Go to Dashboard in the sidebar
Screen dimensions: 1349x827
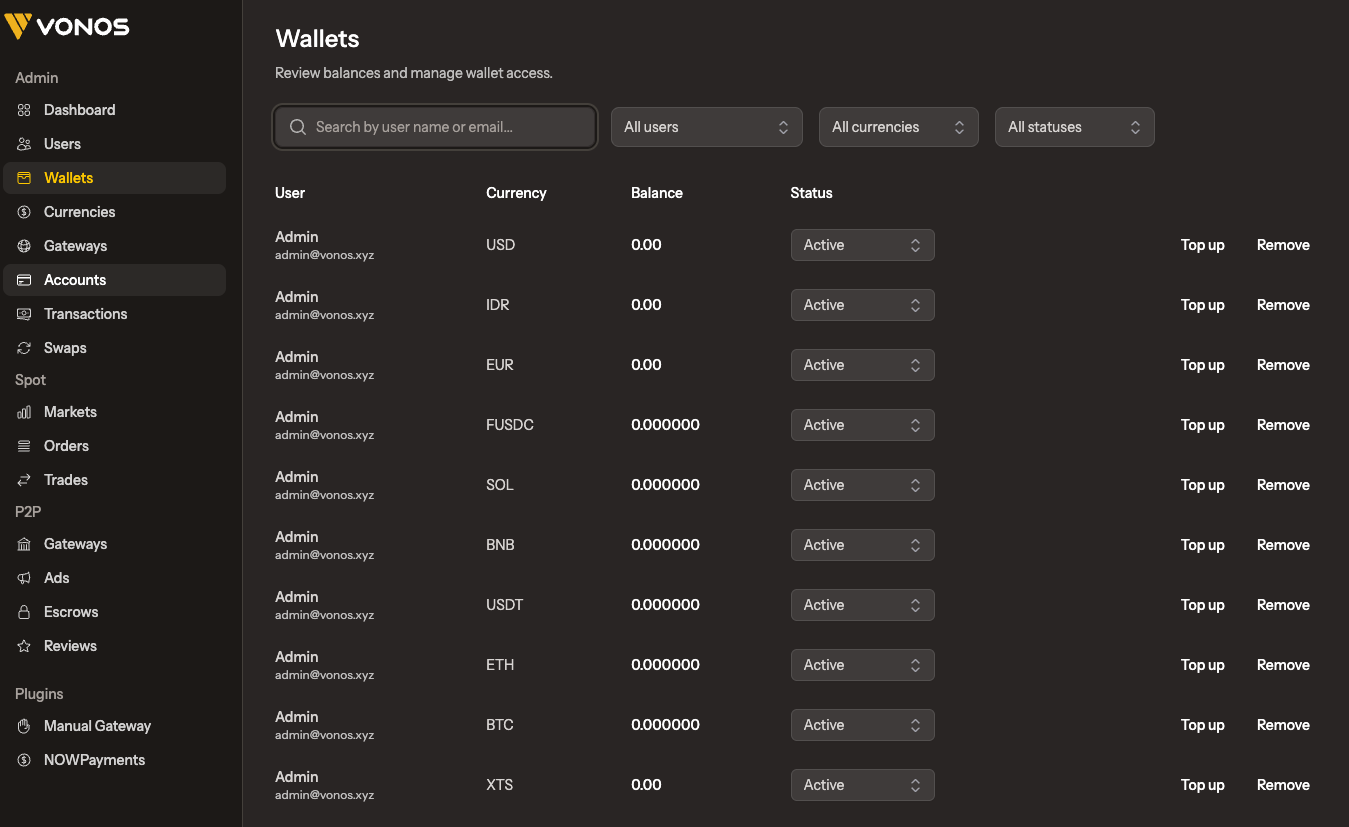point(114,110)
